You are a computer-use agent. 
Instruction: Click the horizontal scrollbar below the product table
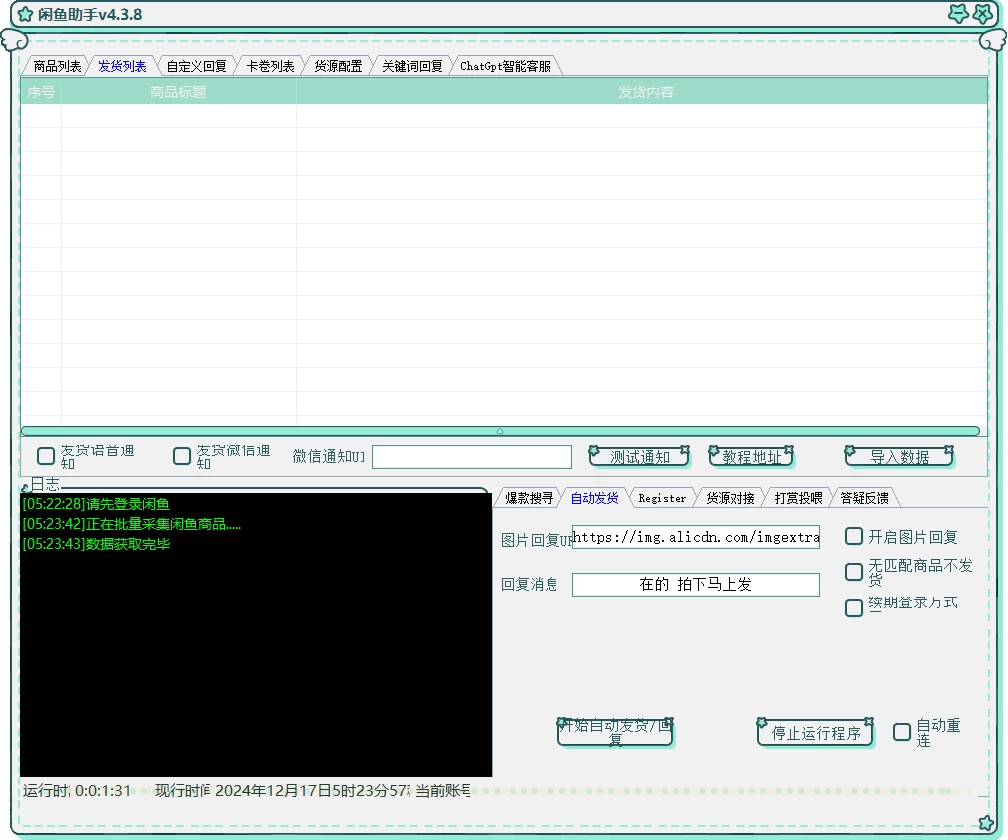click(x=499, y=430)
